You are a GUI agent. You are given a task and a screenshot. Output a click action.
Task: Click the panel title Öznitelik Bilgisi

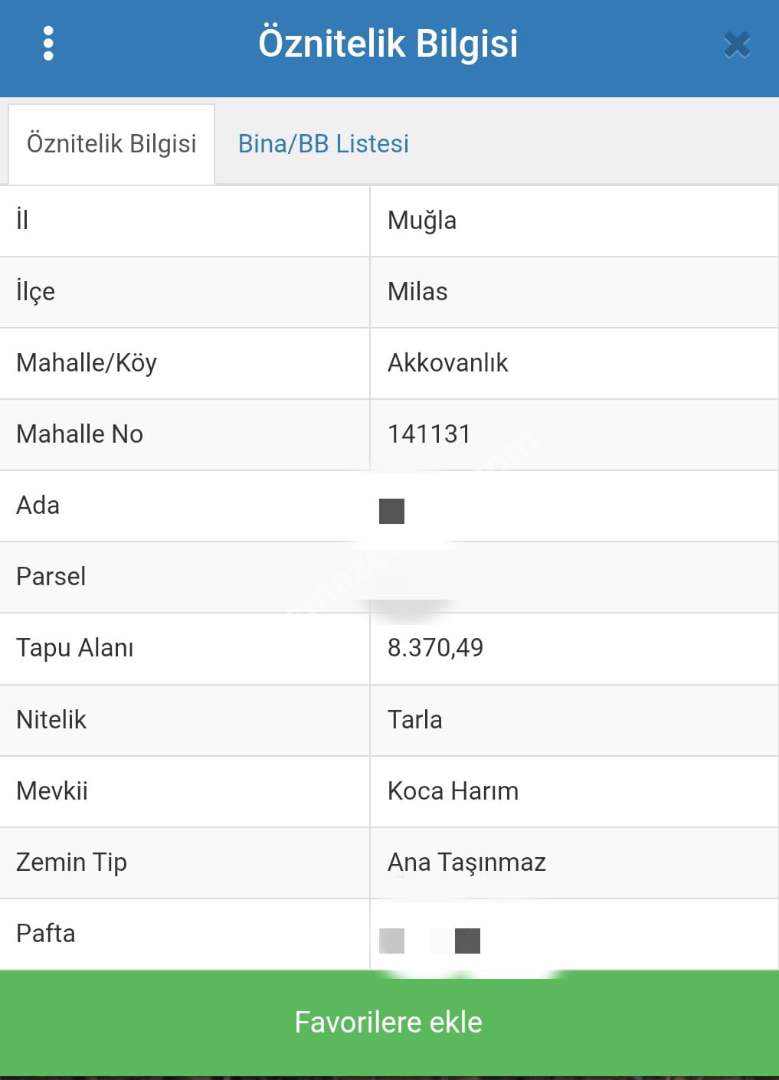point(388,44)
